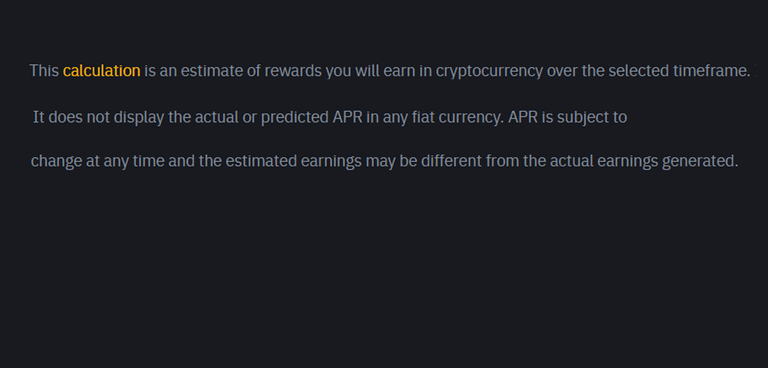Click the word "time" in third line

click(x=149, y=161)
